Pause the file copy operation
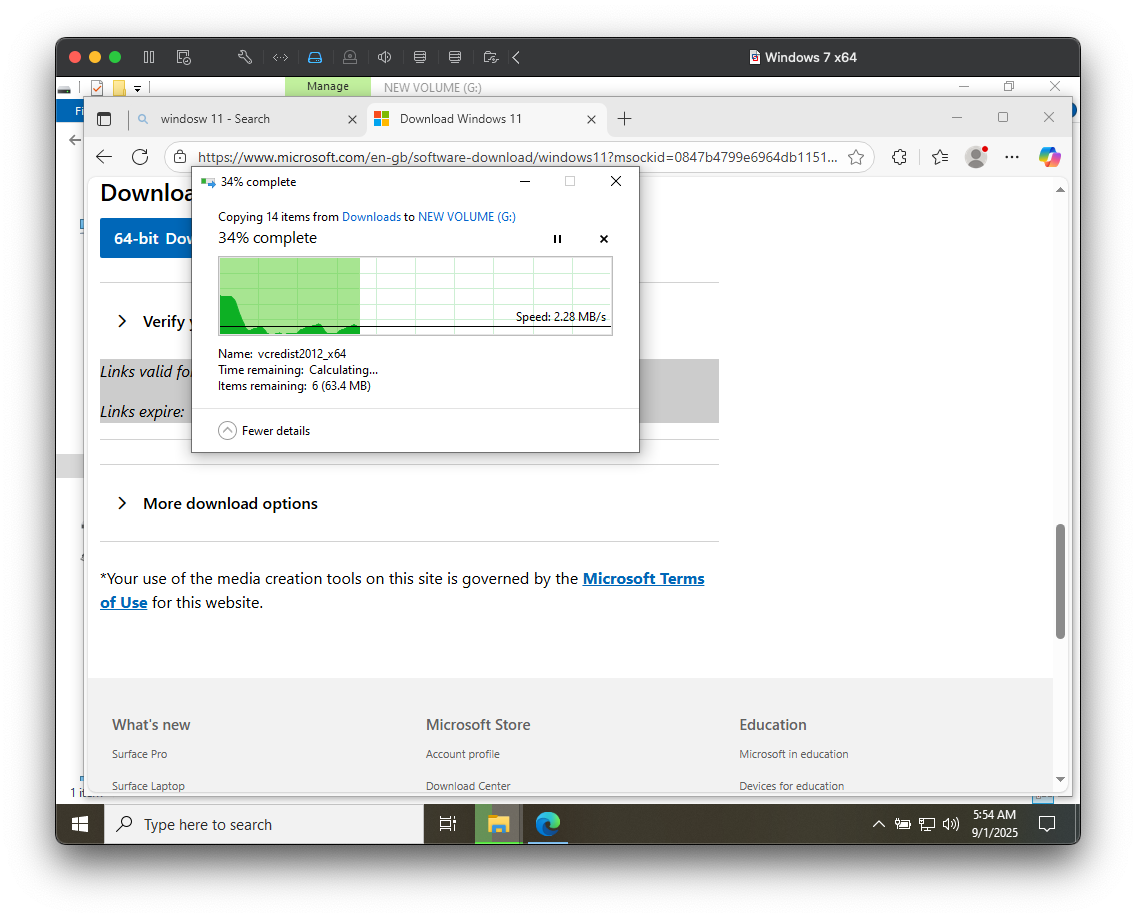 (x=557, y=239)
